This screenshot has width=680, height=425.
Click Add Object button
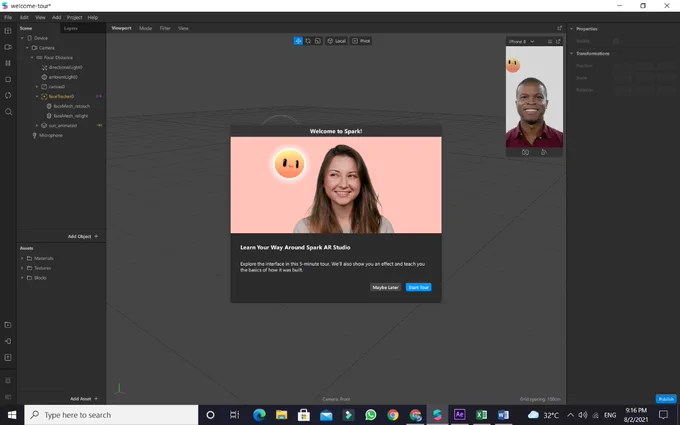[x=83, y=236]
